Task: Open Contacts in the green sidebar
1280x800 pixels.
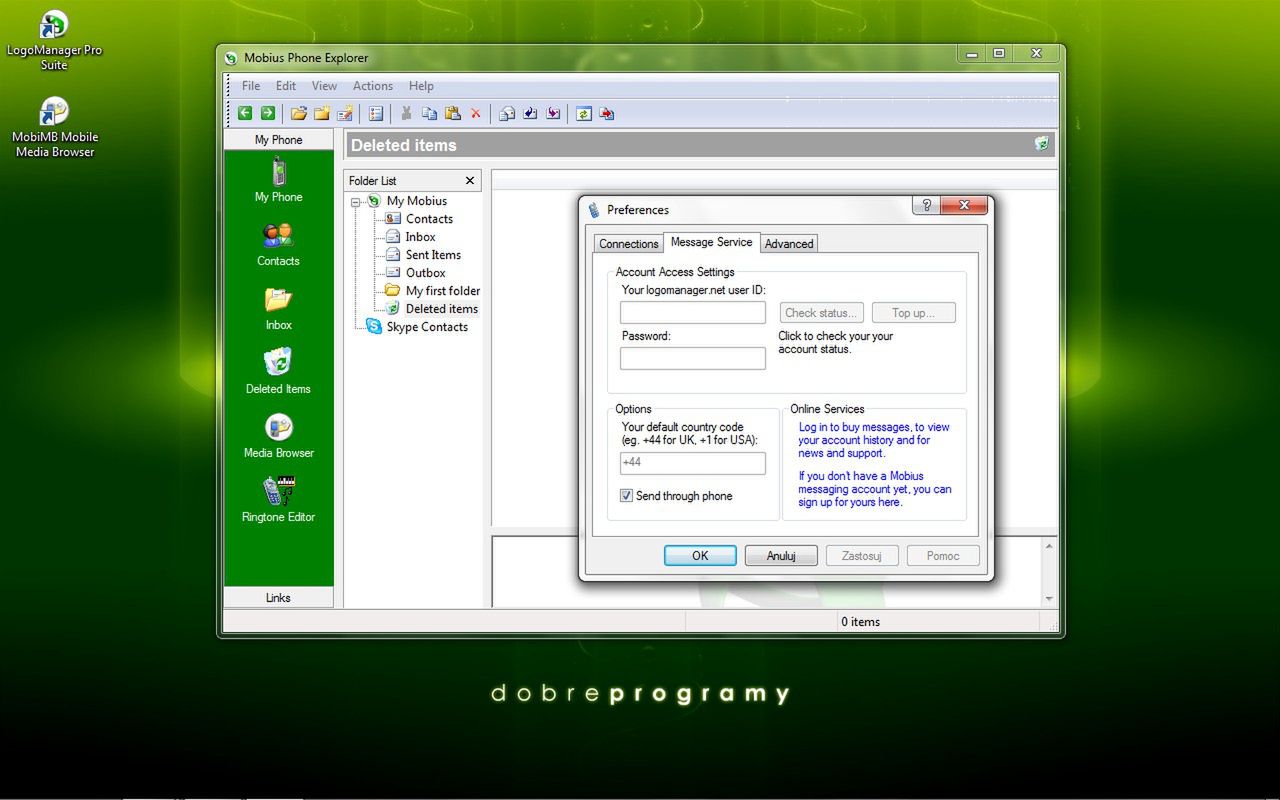Action: pyautogui.click(x=278, y=244)
